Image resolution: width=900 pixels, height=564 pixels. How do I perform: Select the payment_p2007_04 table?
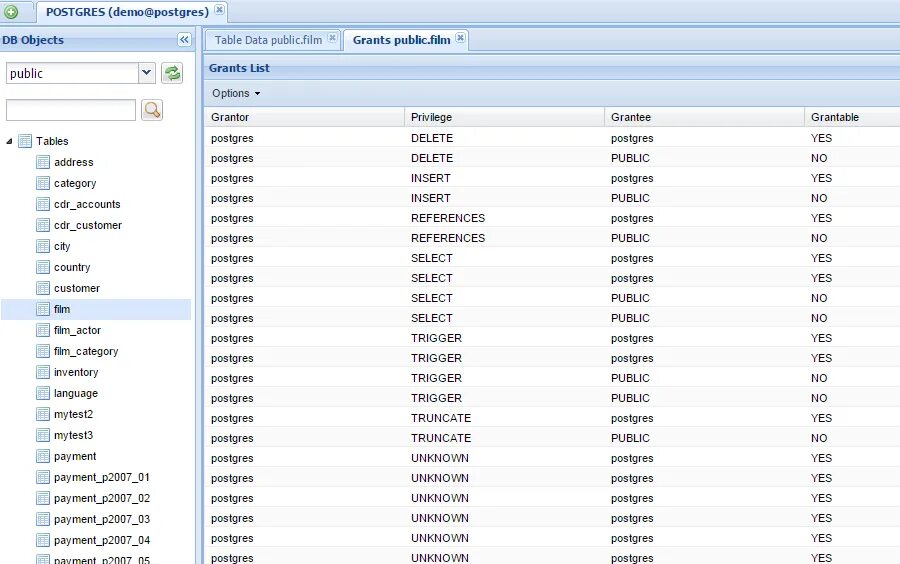click(102, 540)
